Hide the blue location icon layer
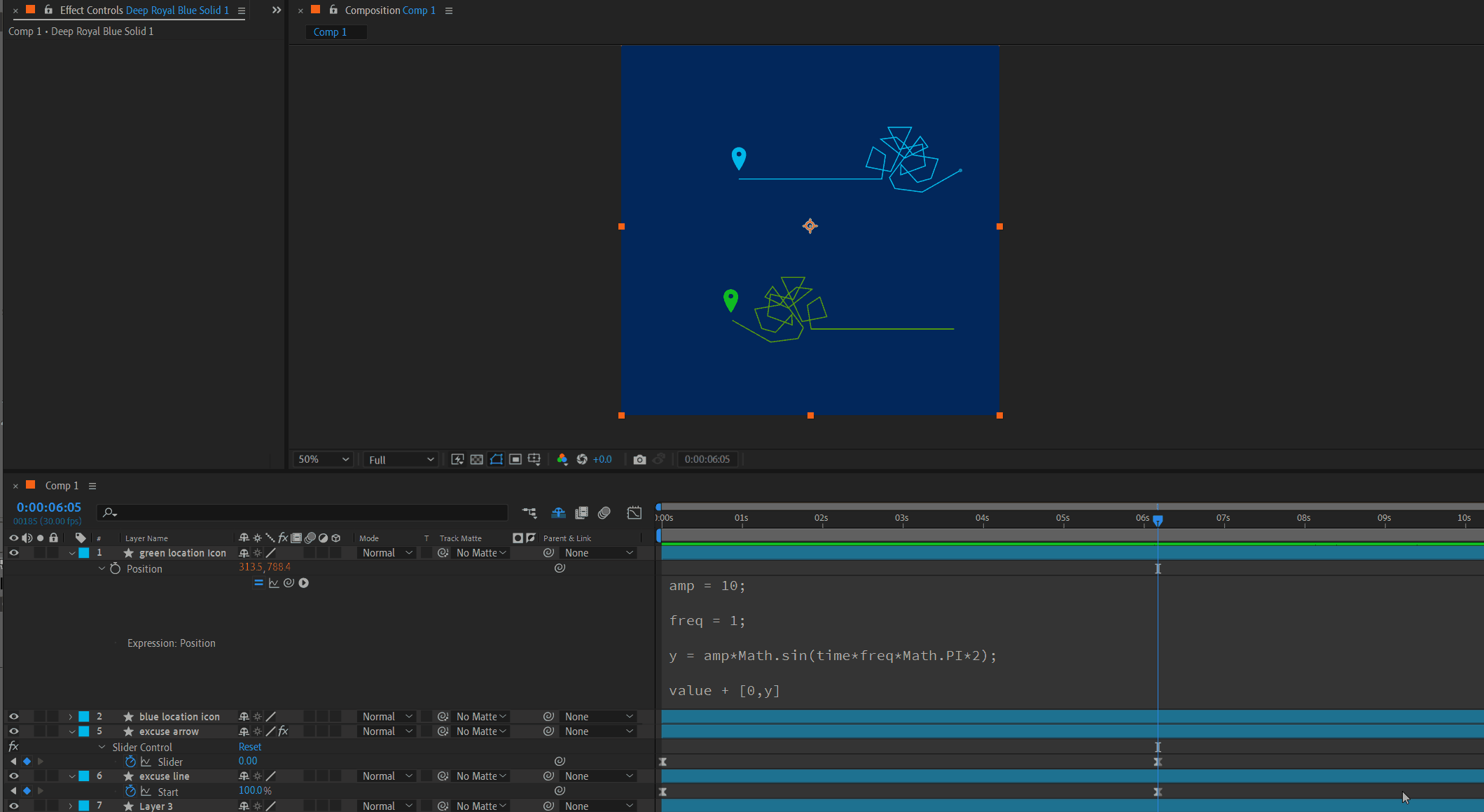 13,716
